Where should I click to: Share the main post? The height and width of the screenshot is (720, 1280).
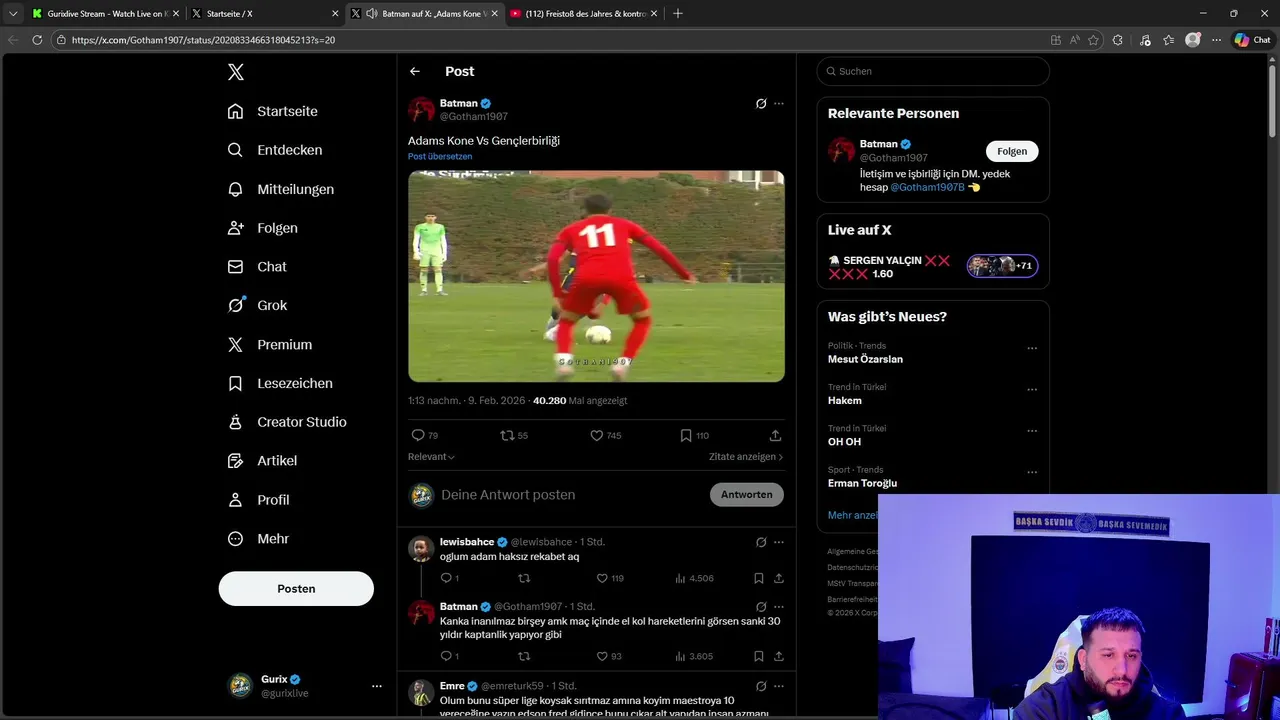coord(775,436)
